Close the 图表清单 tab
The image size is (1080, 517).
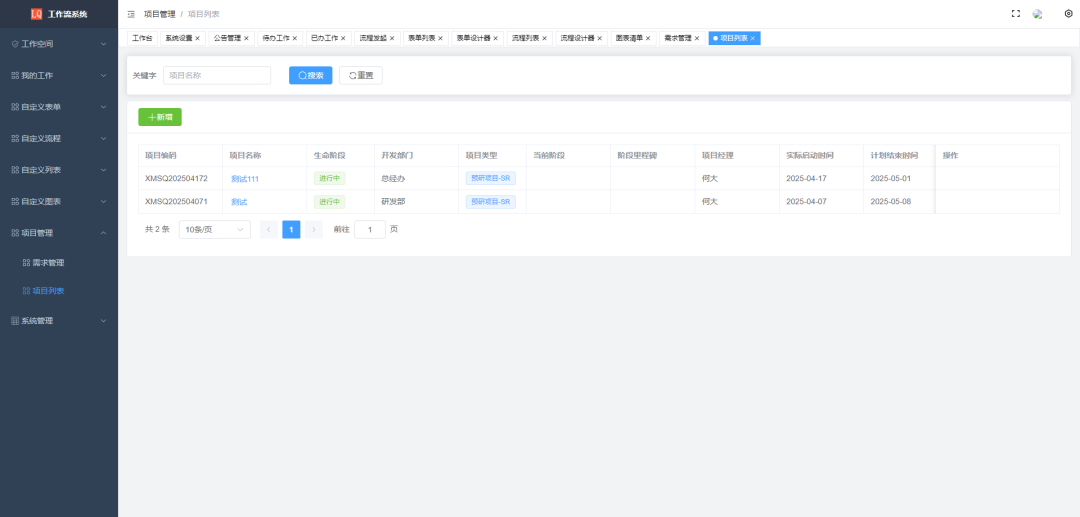click(647, 39)
